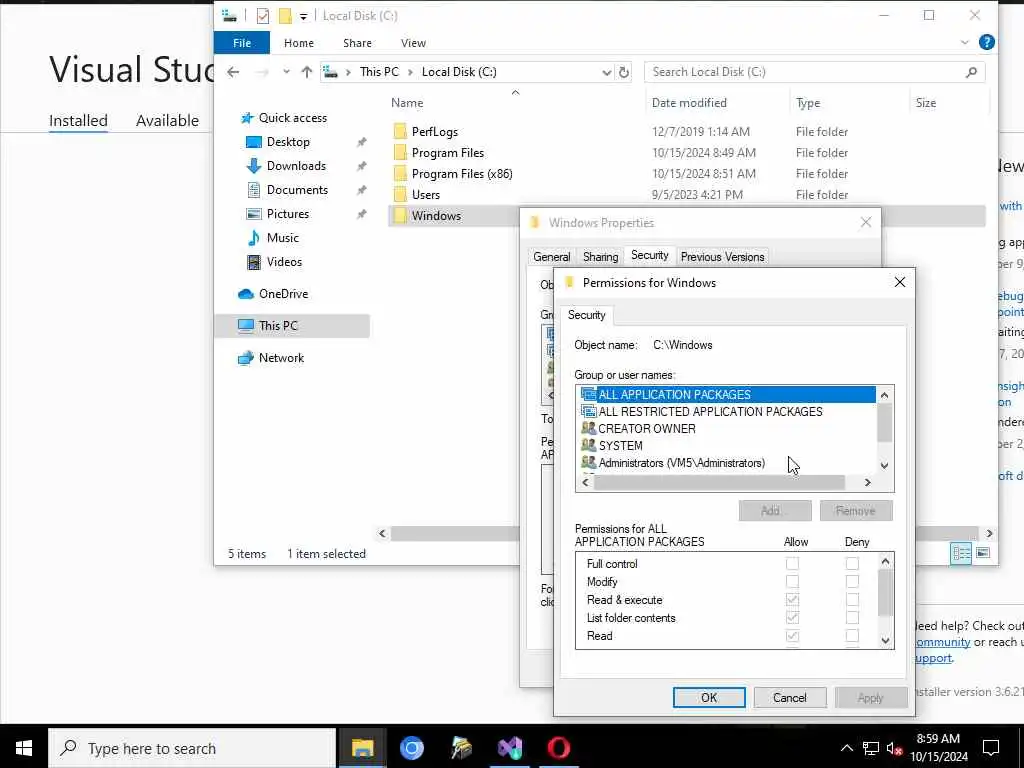Viewport: 1024px width, 768px height.
Task: Expand the address bar history dropdown
Action: 607,72
